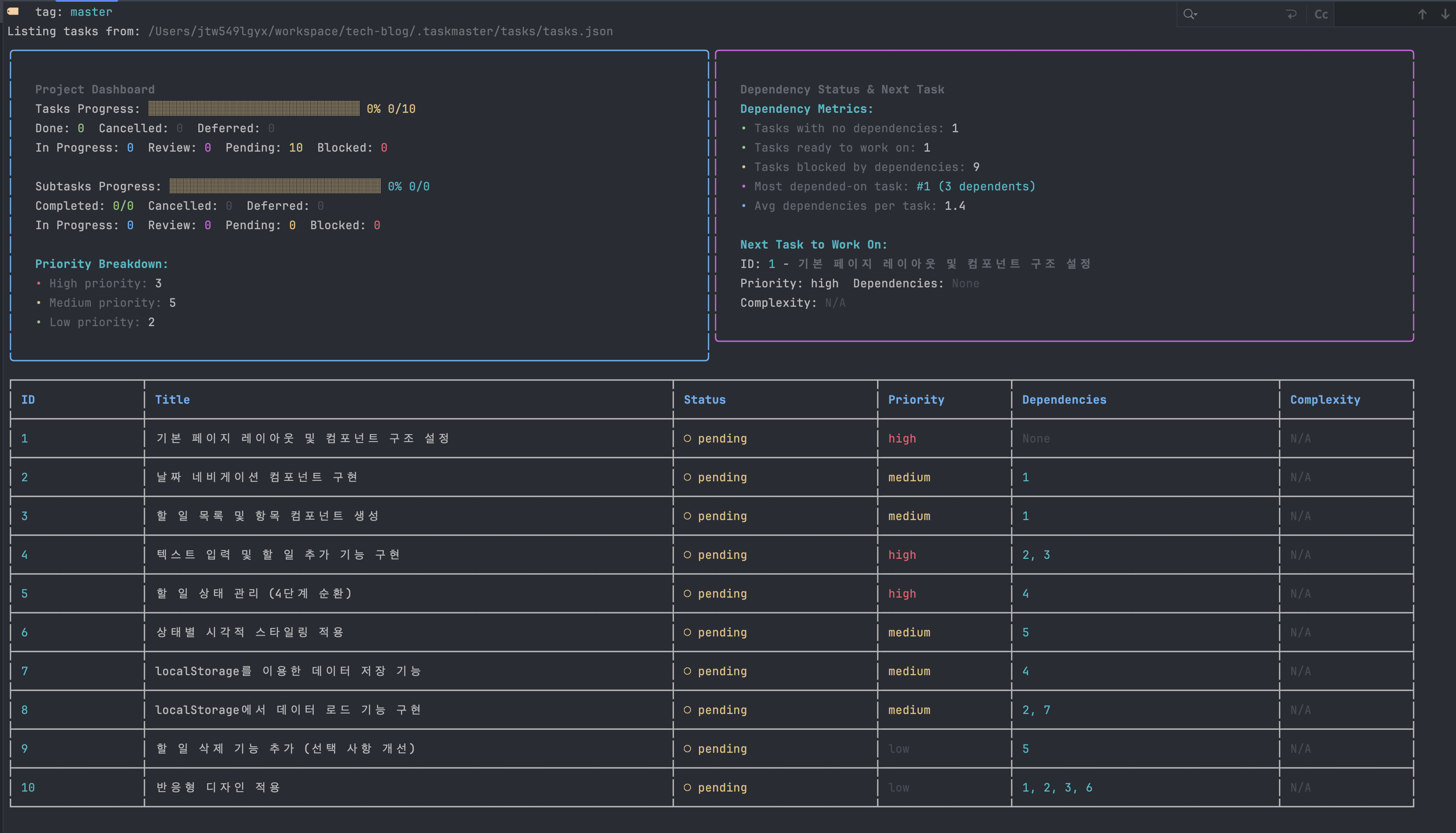Click the pending status circle for task 10
1456x833 pixels.
tap(687, 788)
